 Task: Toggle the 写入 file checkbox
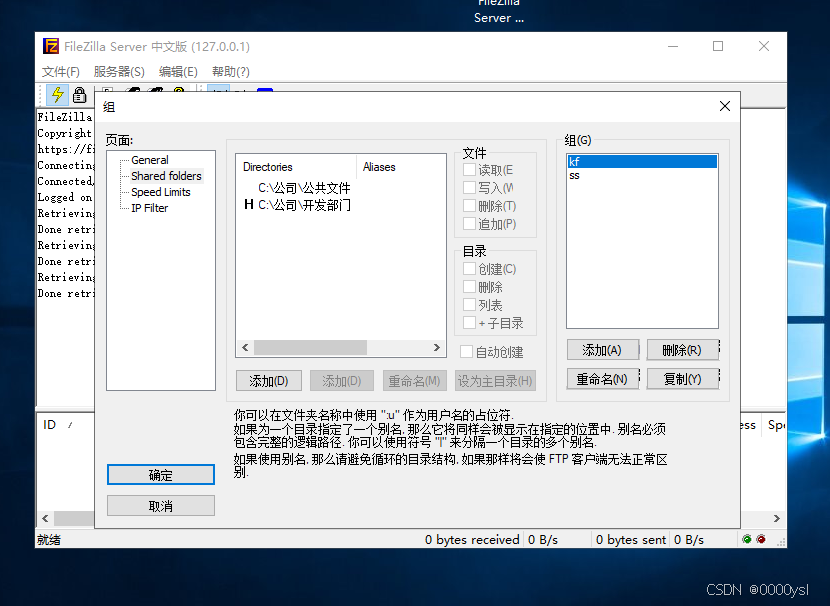click(x=469, y=187)
